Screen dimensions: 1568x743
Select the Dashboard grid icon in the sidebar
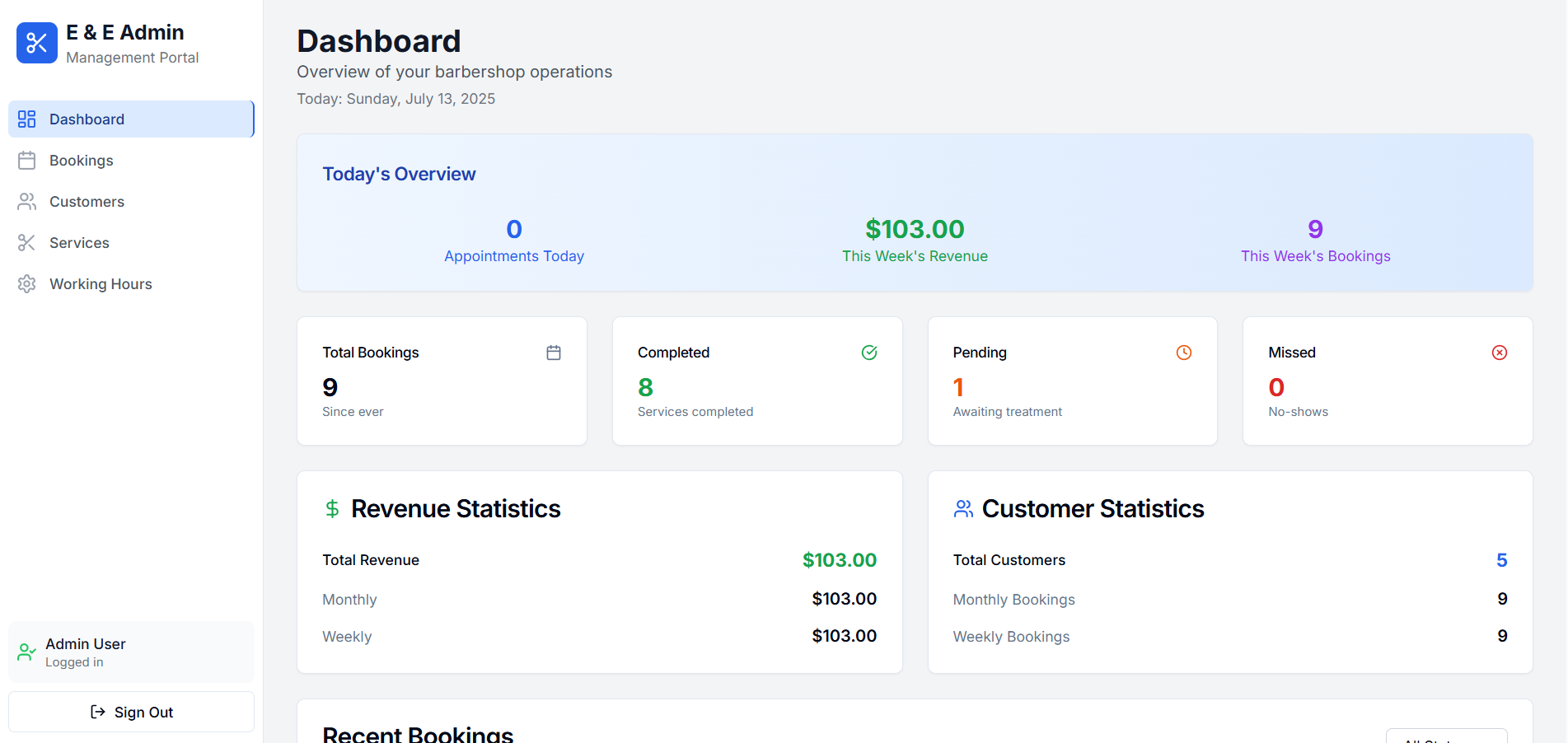[26, 119]
